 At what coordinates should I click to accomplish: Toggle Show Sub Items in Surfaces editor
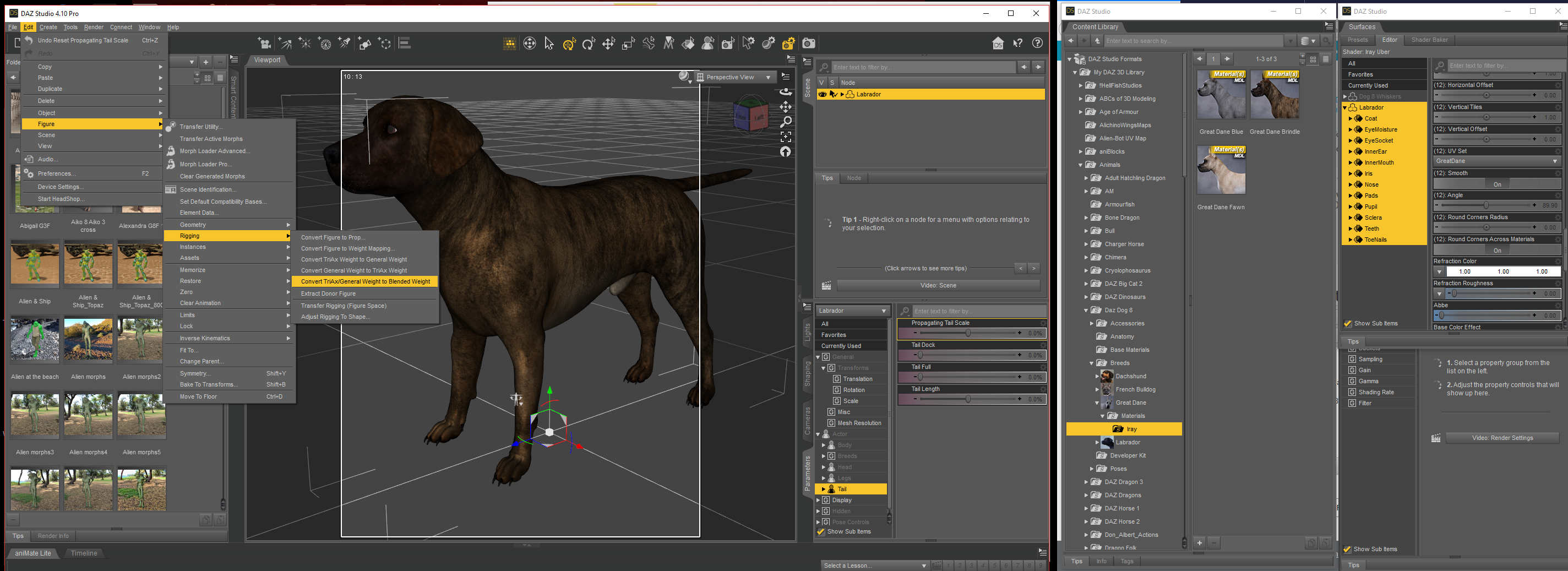tap(1348, 324)
